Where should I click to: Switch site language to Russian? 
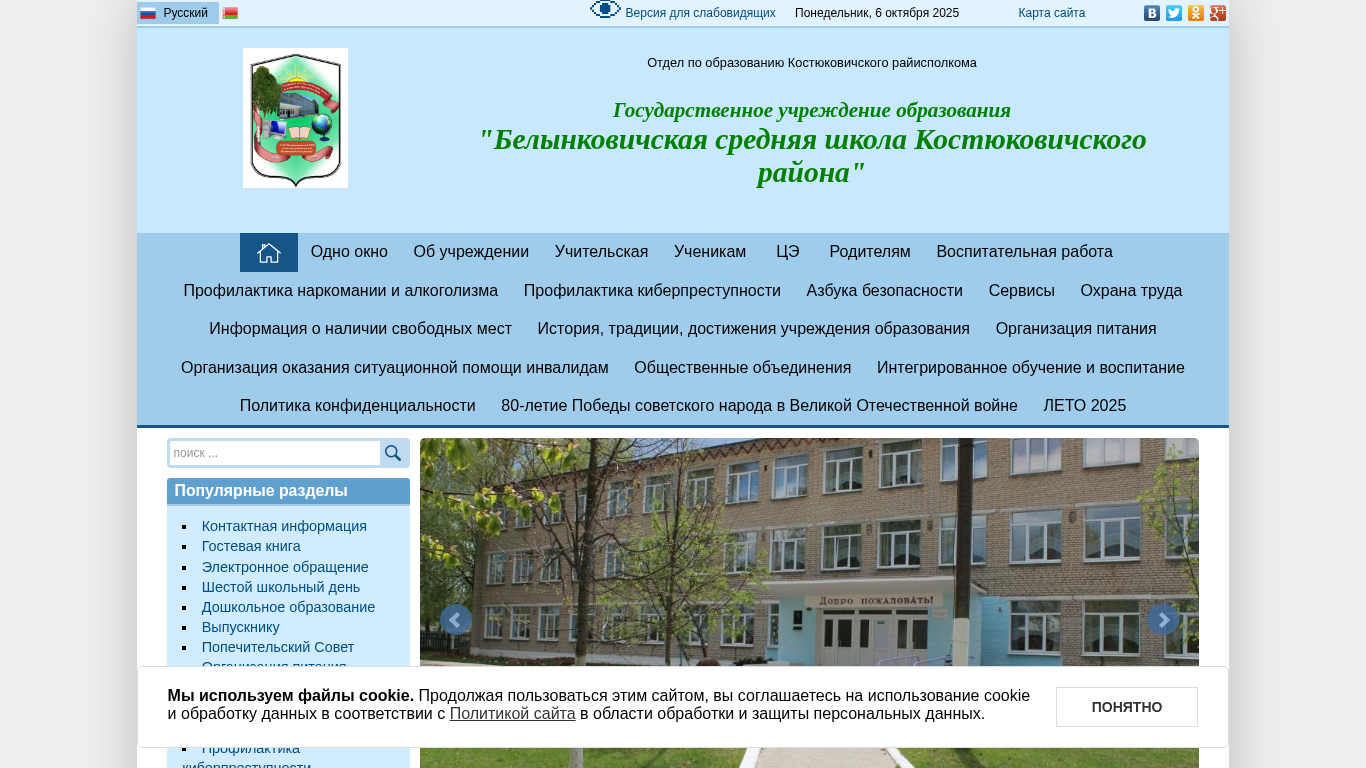click(x=178, y=13)
